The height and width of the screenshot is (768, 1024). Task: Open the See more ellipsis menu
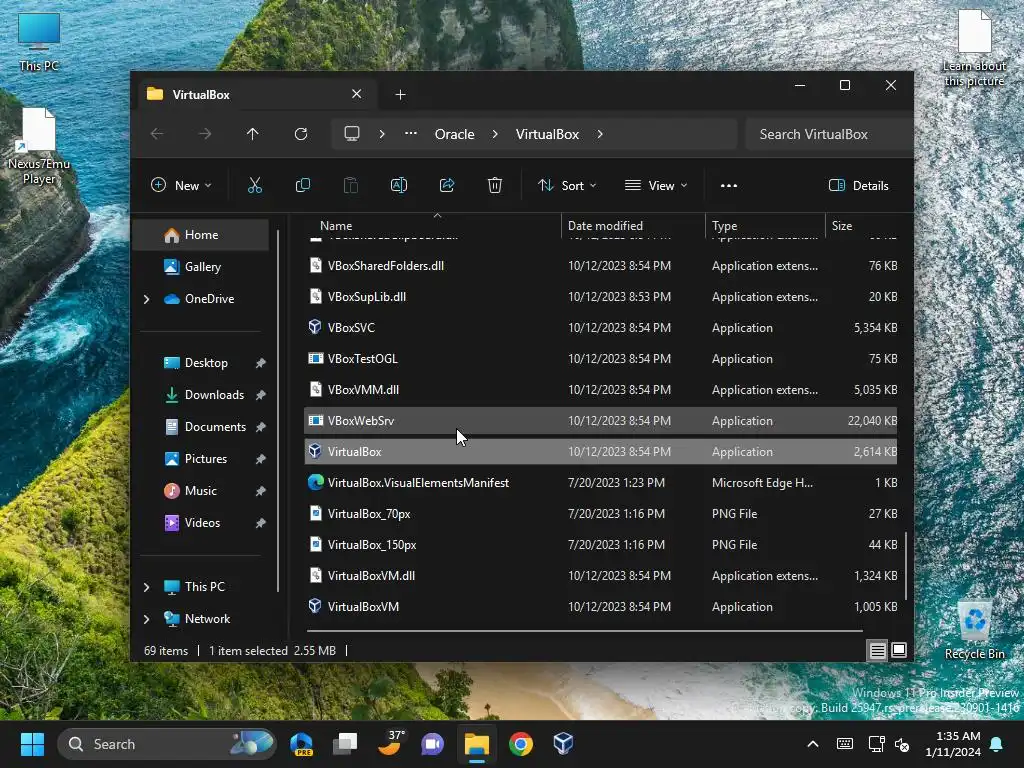click(x=729, y=185)
